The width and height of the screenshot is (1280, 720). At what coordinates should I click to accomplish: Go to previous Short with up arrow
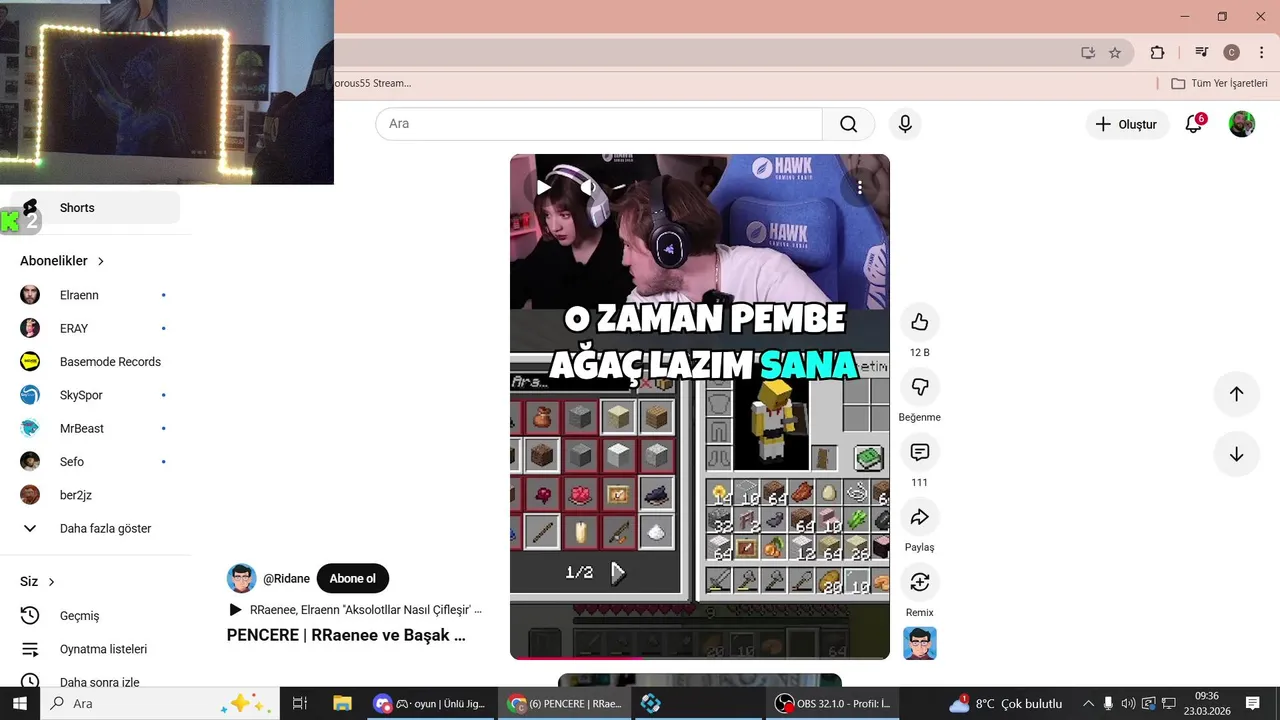point(1236,394)
